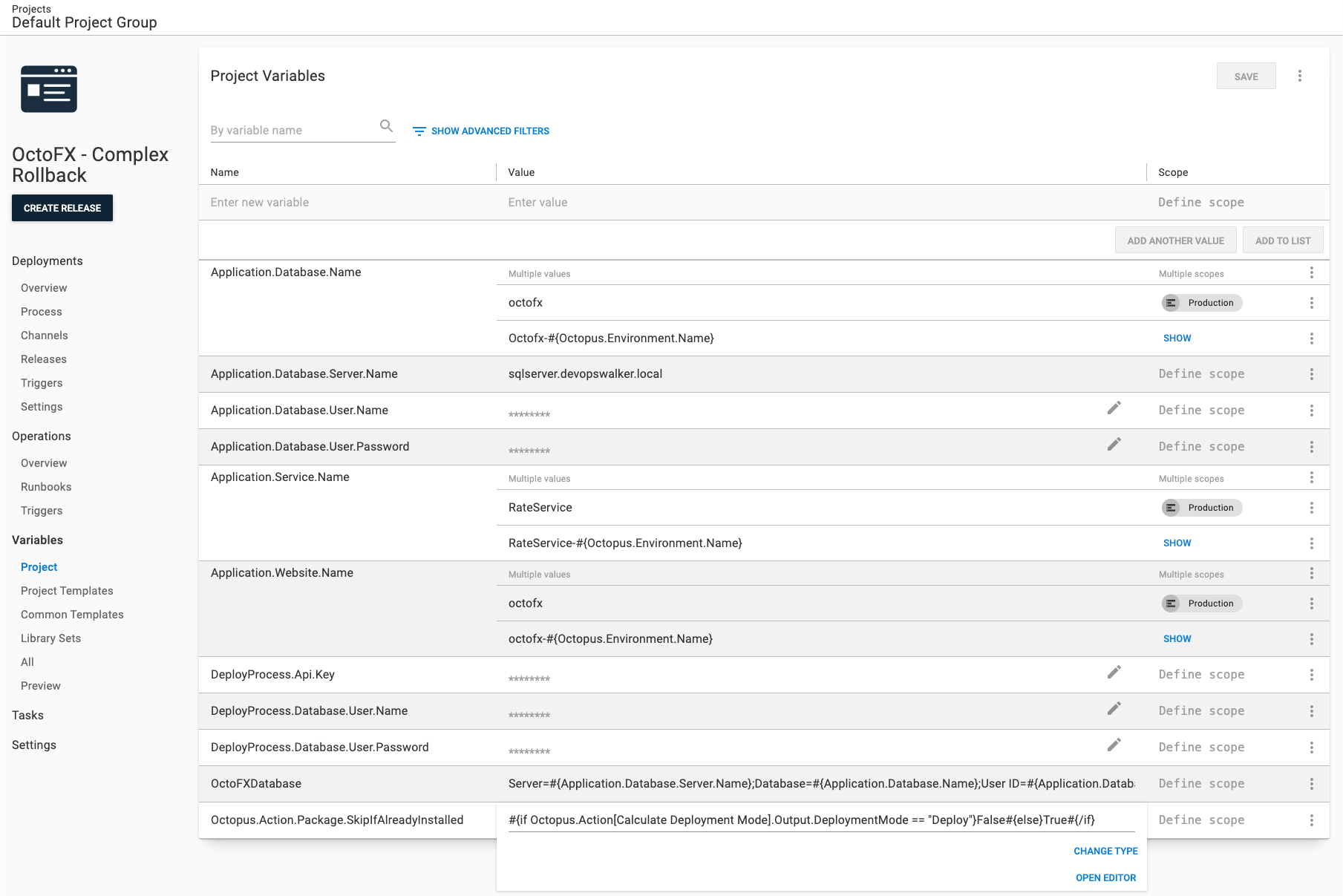Show advanced filters
The height and width of the screenshot is (896, 1343).
tap(481, 131)
